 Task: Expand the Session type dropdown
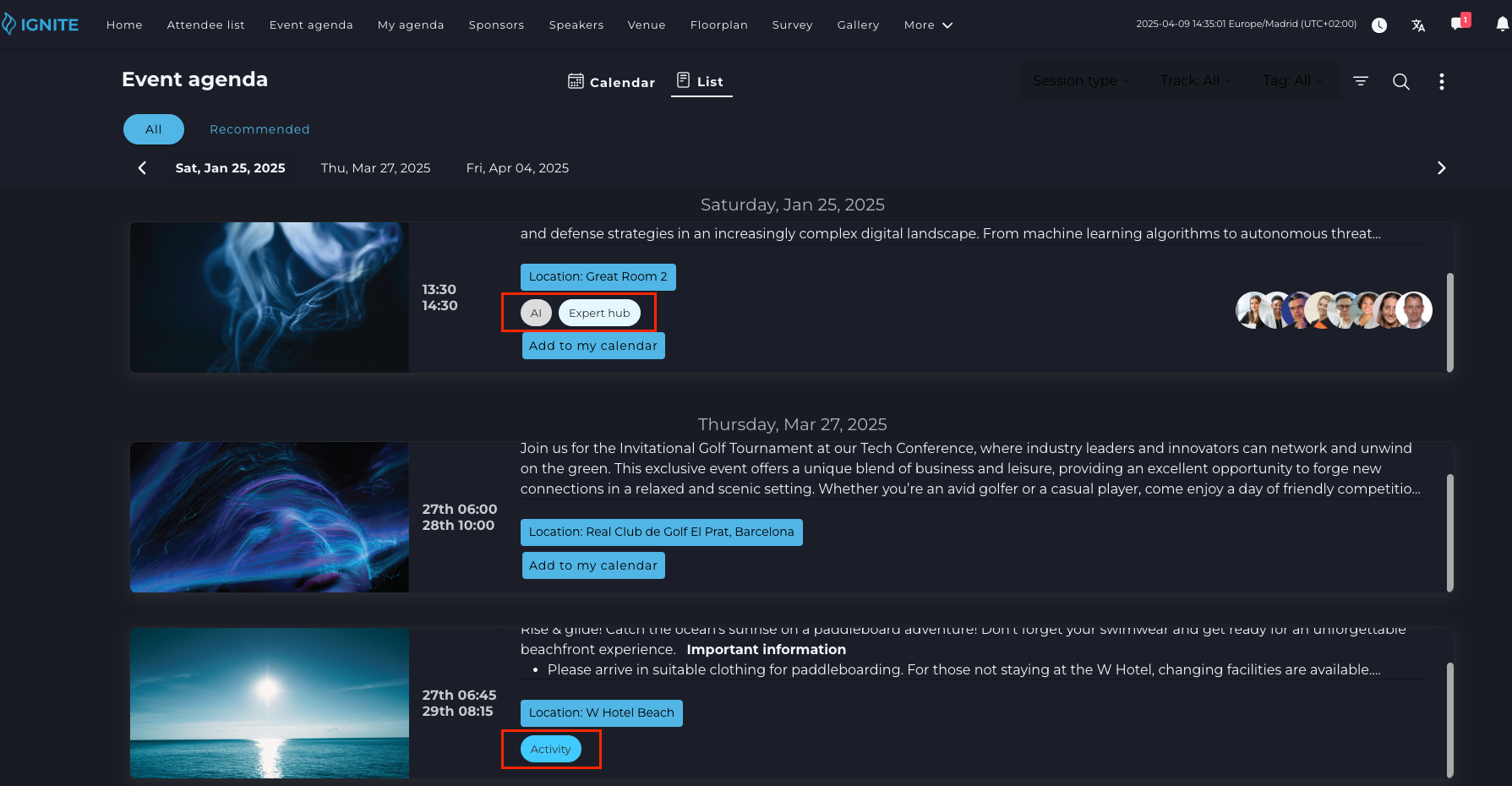click(1080, 81)
